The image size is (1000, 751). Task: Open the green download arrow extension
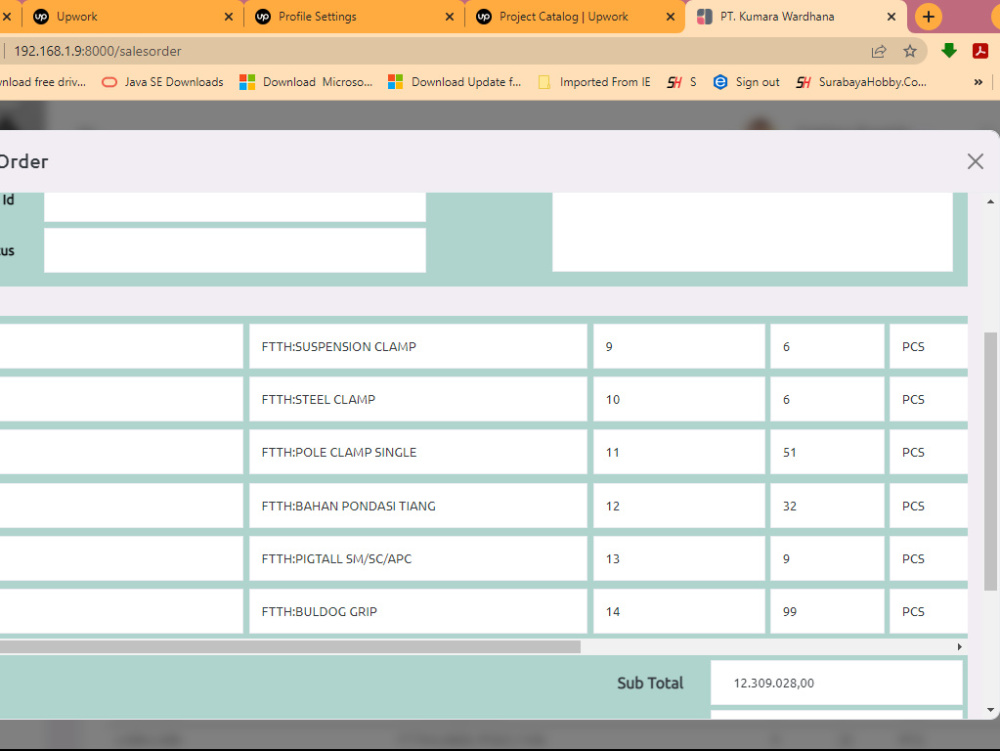949,51
